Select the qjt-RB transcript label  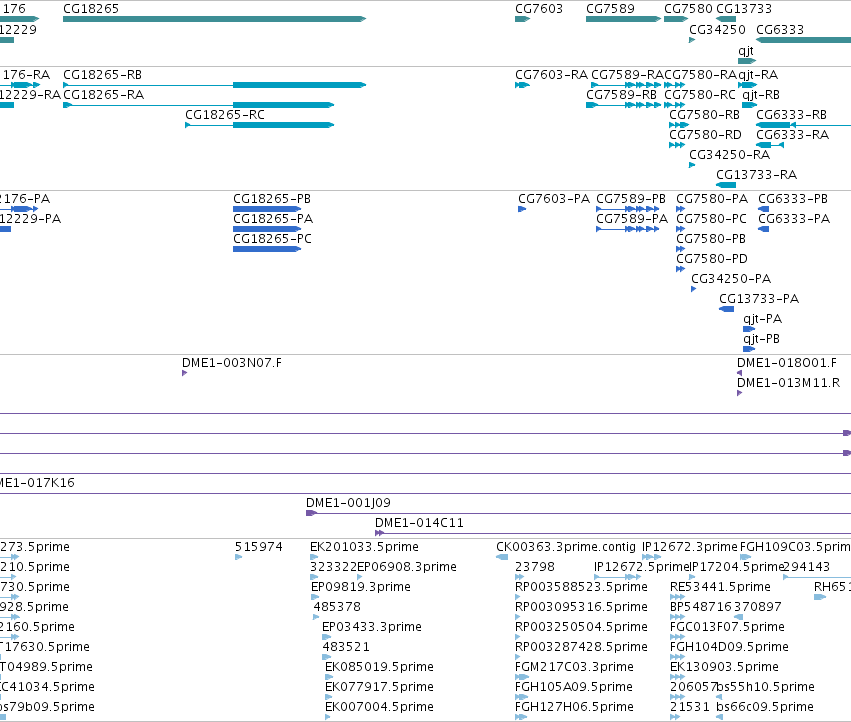point(761,95)
